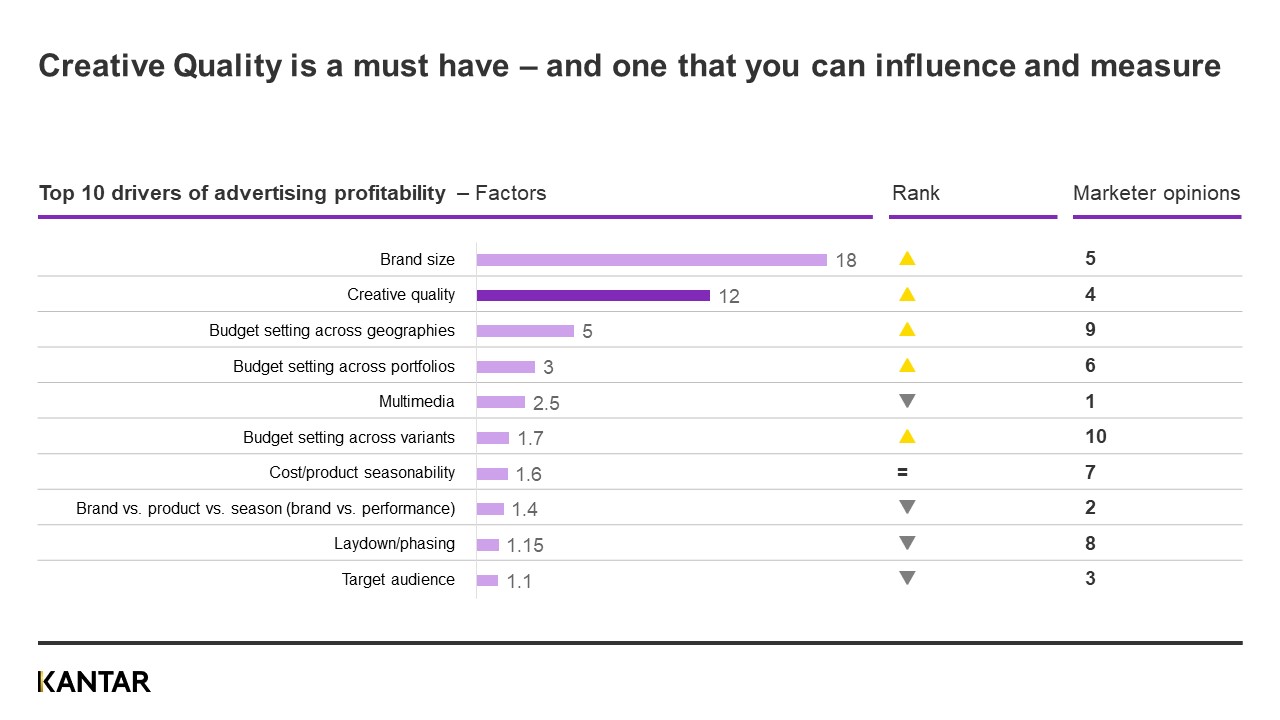This screenshot has width=1280, height=720.
Task: Click the gray down arrow for Laydown/phasing
Action: [x=907, y=543]
